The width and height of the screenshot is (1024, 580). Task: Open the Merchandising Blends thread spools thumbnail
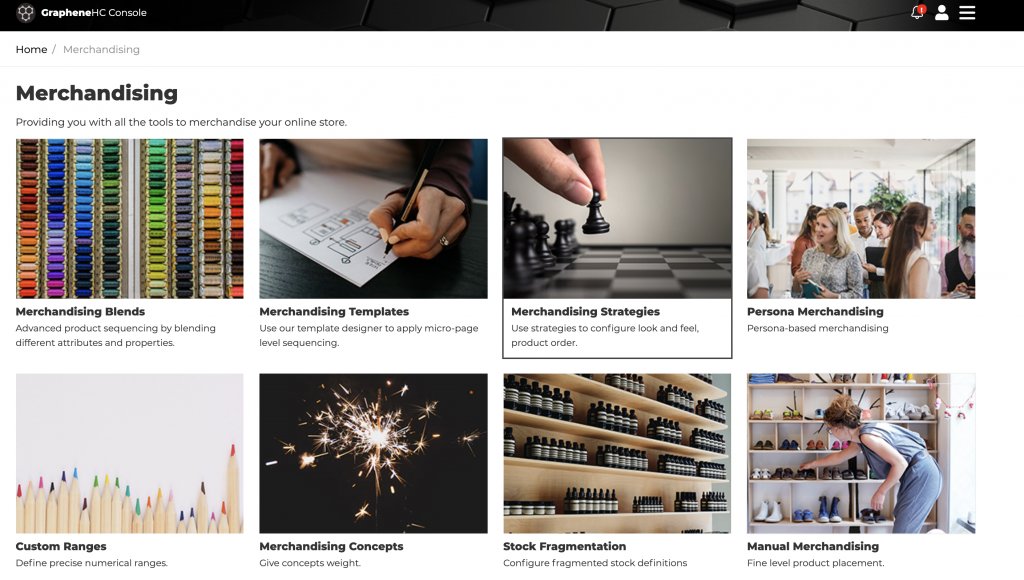tap(129, 219)
